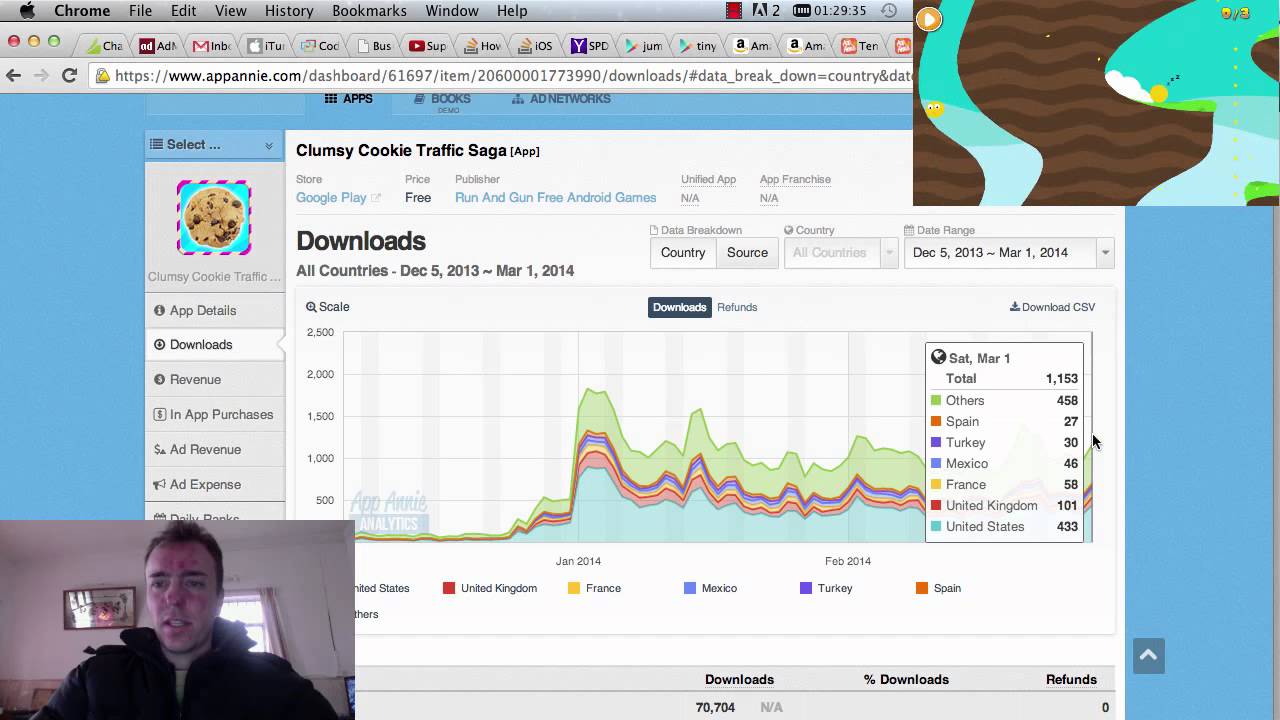
Task: Toggle Mexico legend series
Action: click(x=710, y=588)
